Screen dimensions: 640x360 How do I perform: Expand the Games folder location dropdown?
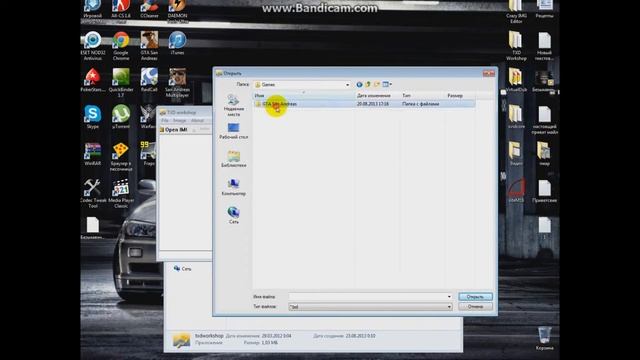pos(347,84)
